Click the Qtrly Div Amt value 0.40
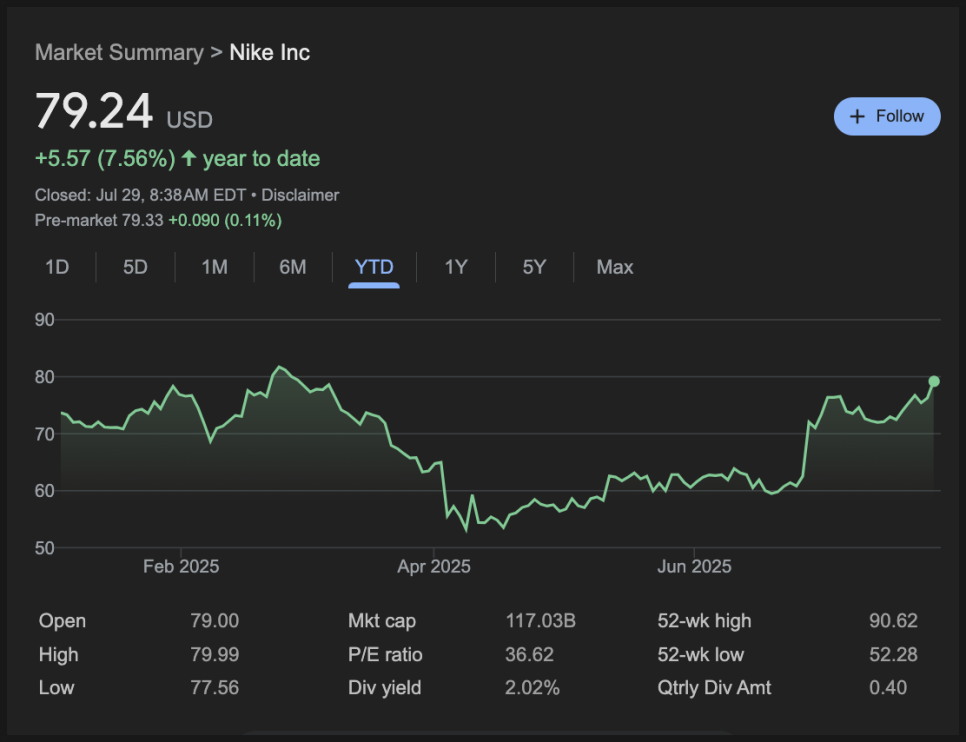Screen dimensions: 966x742 (x=888, y=688)
